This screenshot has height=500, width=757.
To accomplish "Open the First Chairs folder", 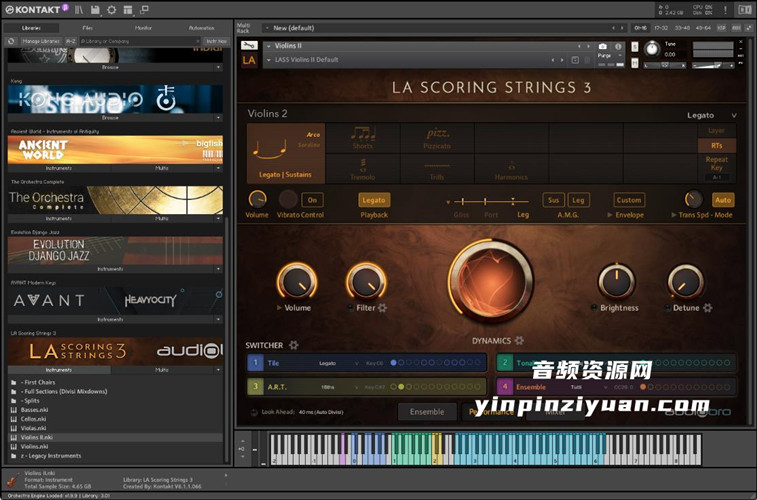I will 38,382.
